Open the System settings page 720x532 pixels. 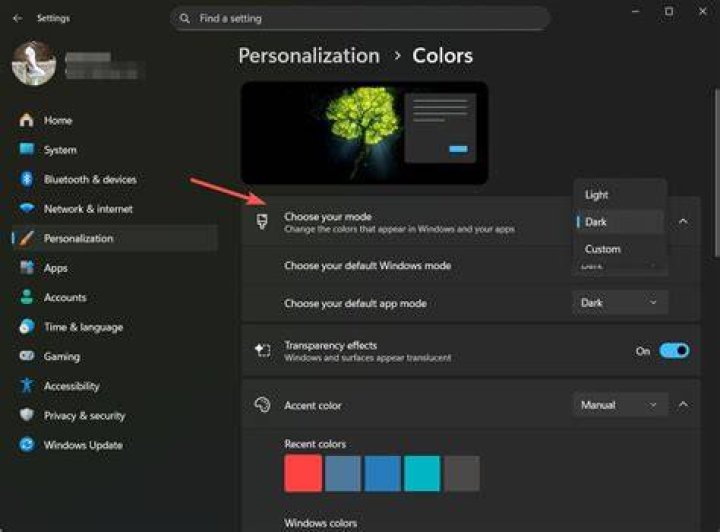tap(115, 150)
